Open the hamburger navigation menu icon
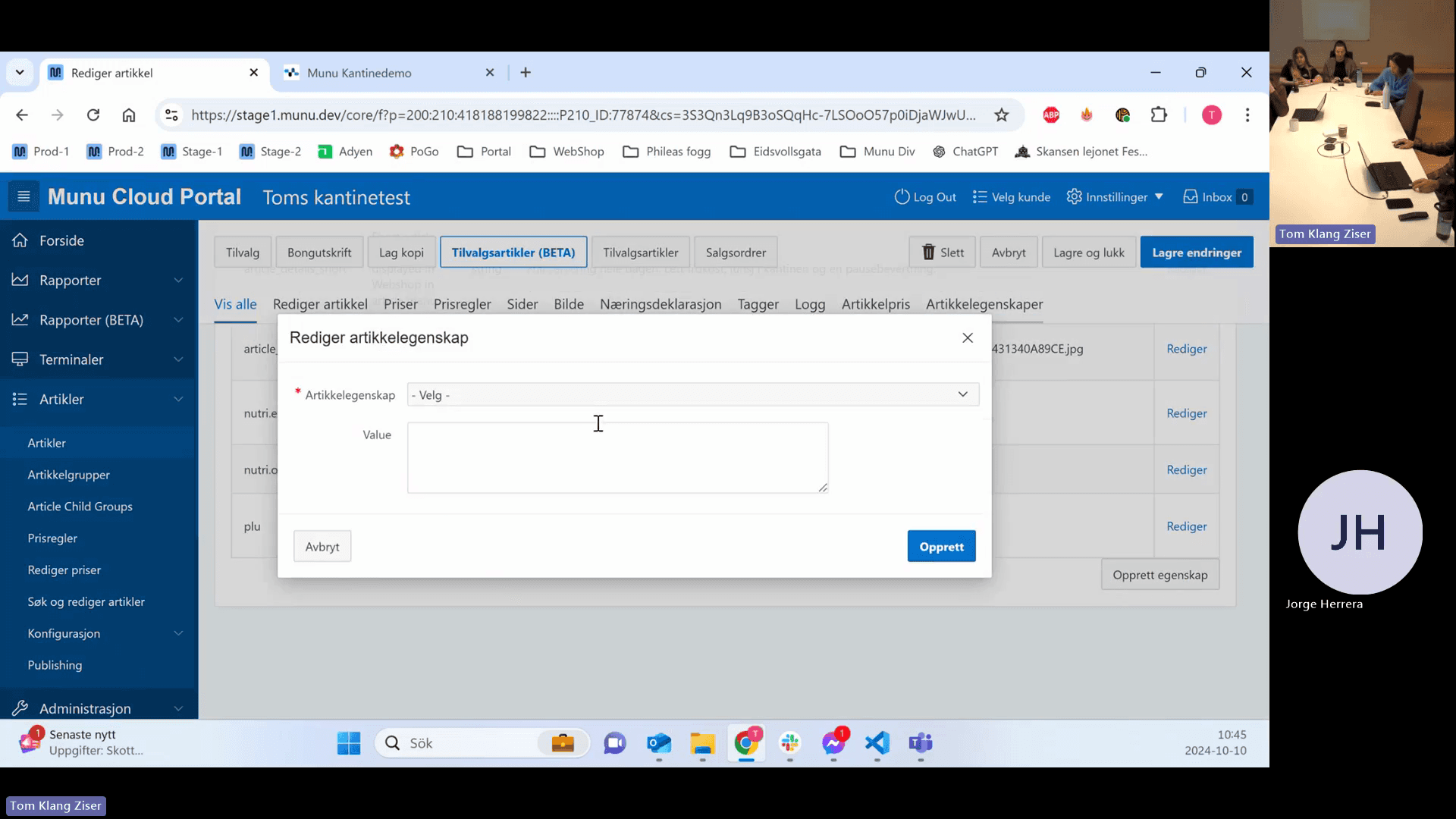Viewport: 1456px width, 819px height. coord(24,197)
